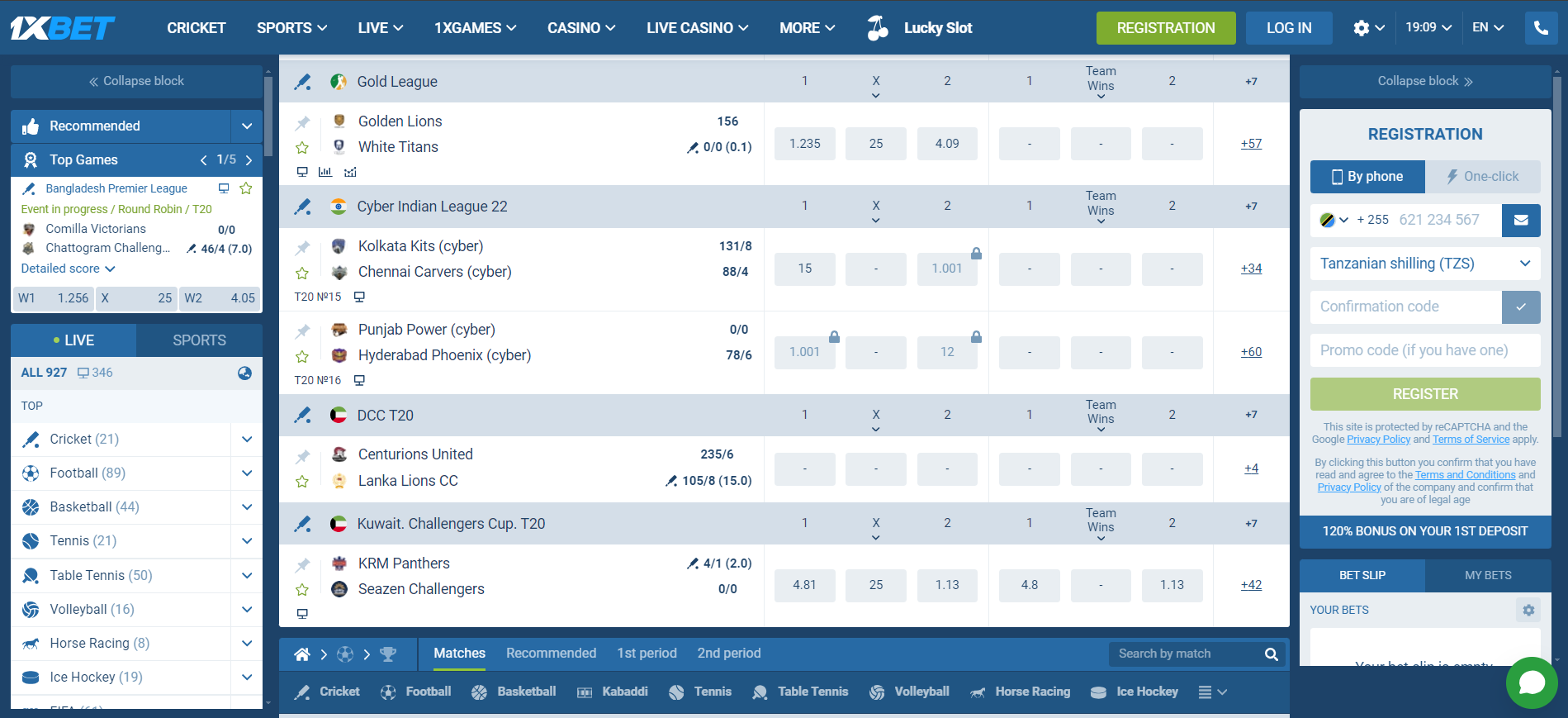Open the live stream monitor icon under White Titans
1568x718 pixels.
pos(302,172)
